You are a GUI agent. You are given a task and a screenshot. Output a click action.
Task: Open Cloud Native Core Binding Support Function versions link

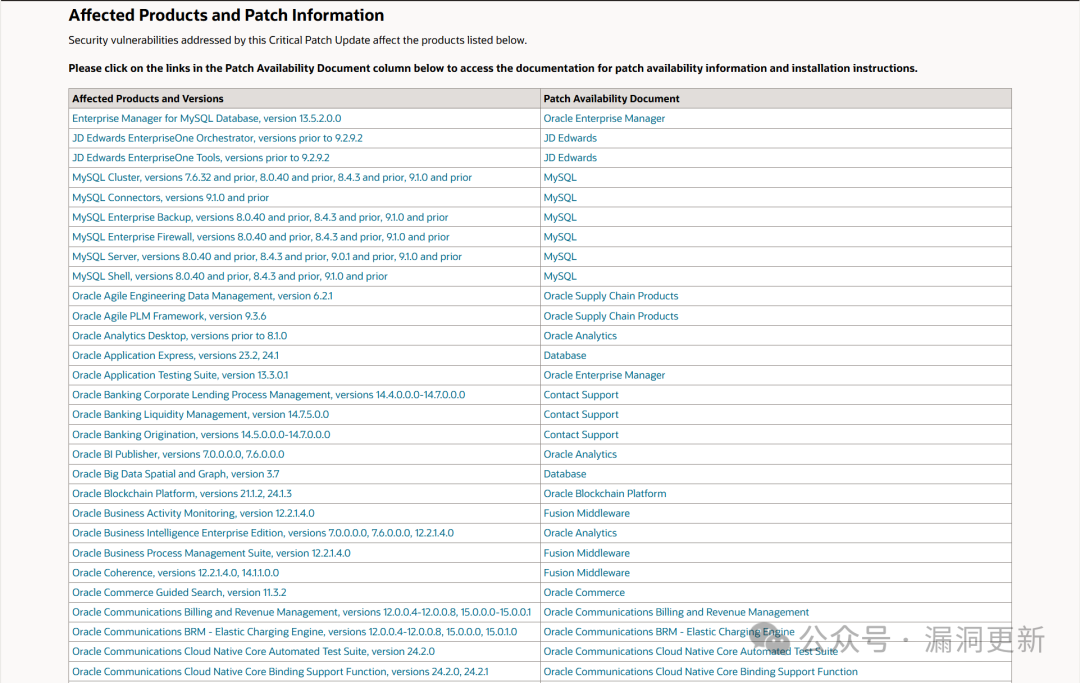(280, 671)
